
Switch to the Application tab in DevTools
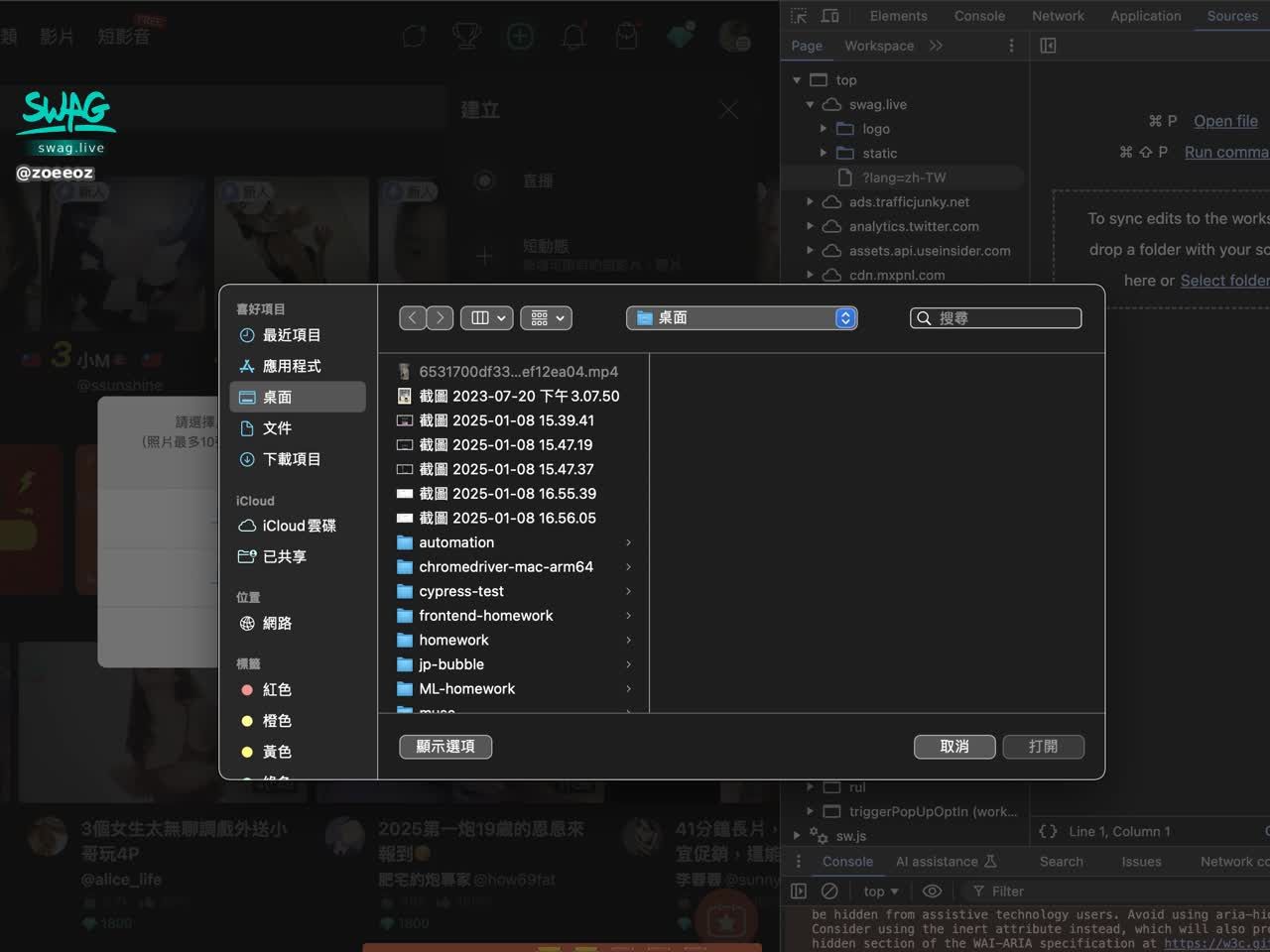pos(1145,16)
